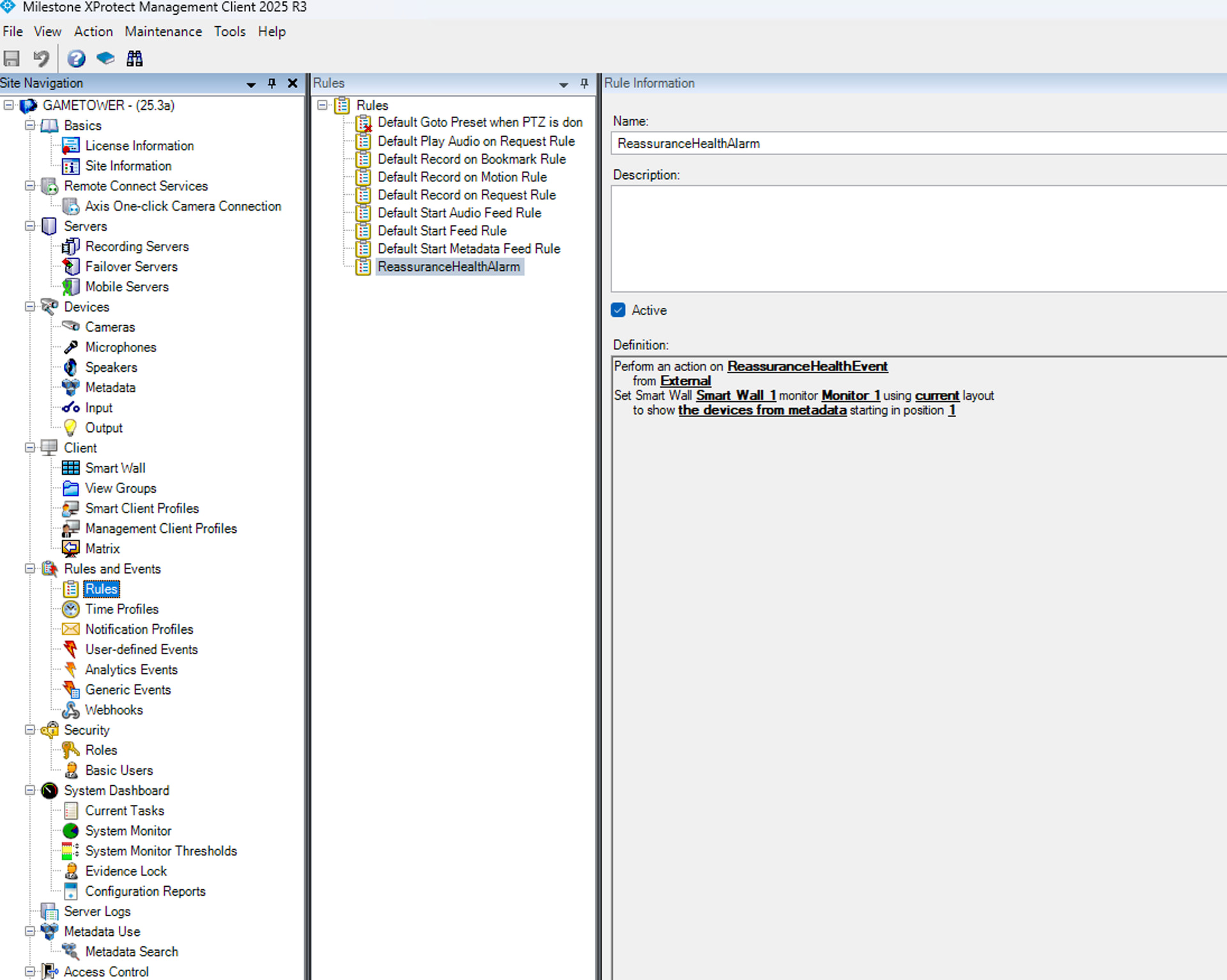Image resolution: width=1227 pixels, height=980 pixels.
Task: Click the Undo toolbar icon
Action: pos(42,59)
